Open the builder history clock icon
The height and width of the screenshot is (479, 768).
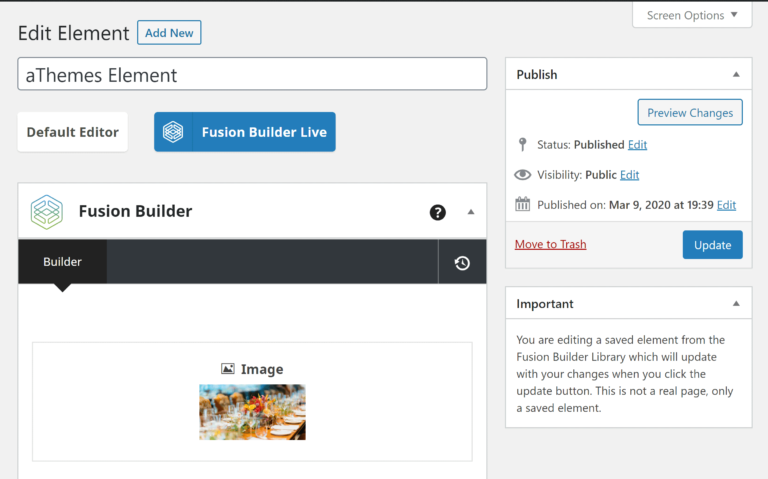click(x=462, y=263)
